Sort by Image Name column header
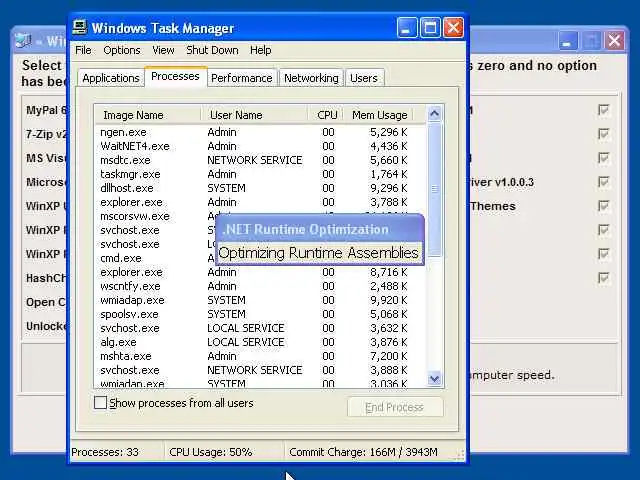 point(148,115)
